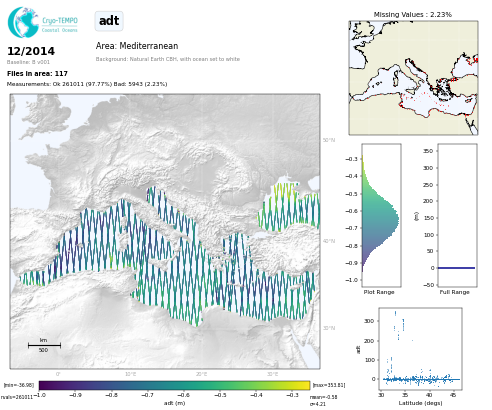Click the Files in area: 117 label
492x410 pixels.
[37, 74]
